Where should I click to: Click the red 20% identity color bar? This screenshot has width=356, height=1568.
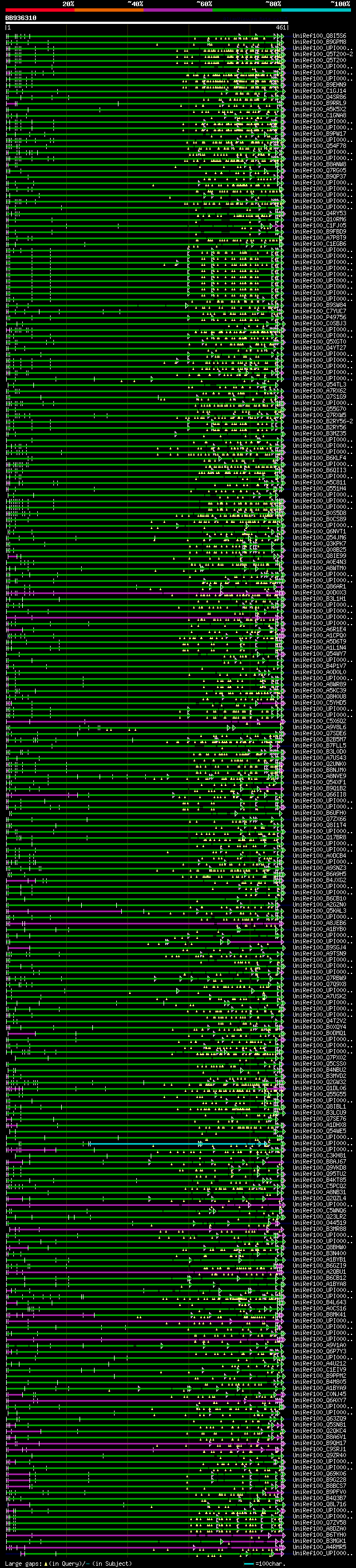point(39,10)
